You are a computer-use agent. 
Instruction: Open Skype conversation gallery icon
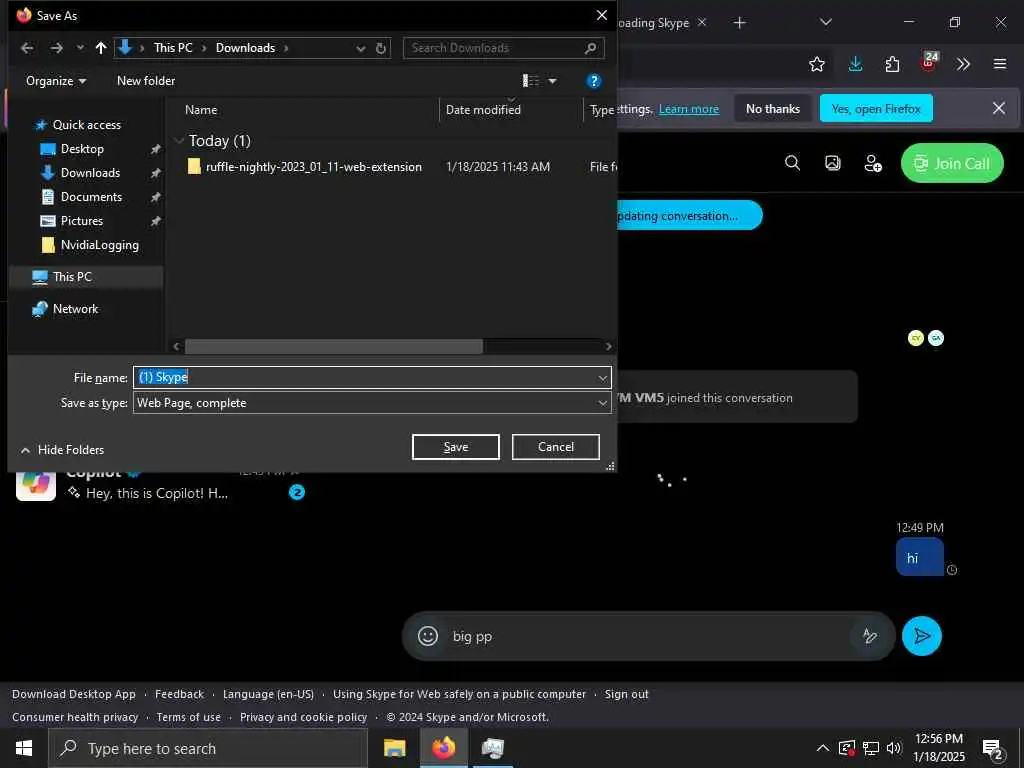click(833, 163)
